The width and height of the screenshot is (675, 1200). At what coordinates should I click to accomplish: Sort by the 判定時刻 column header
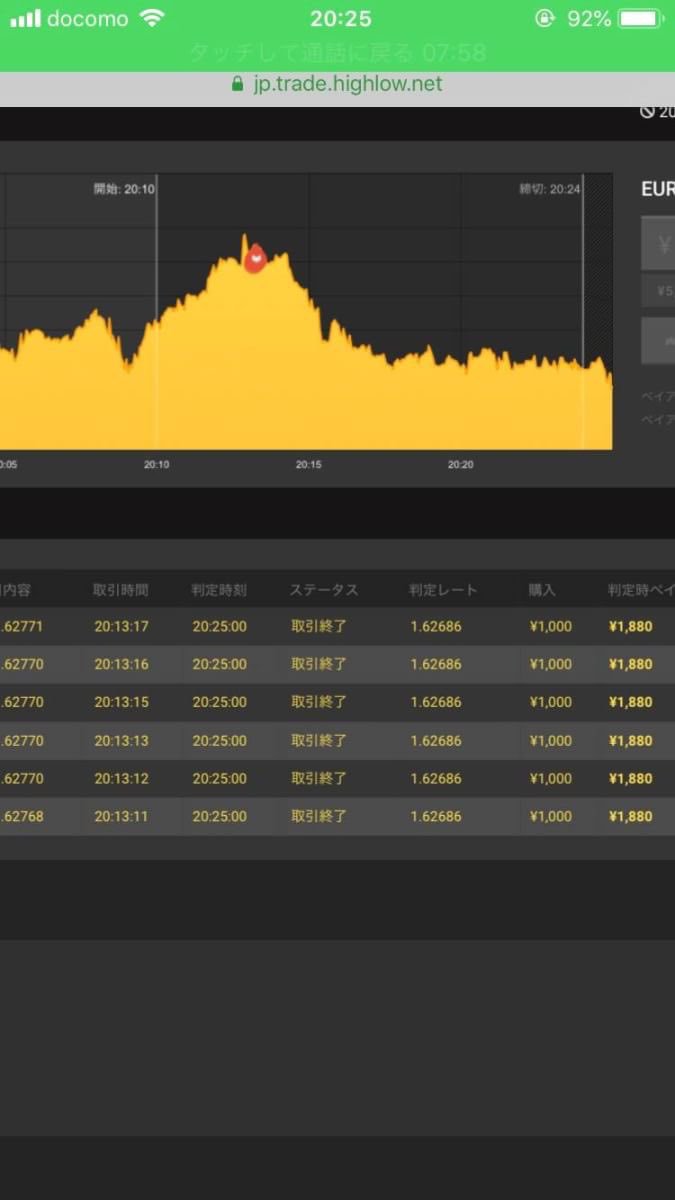point(219,590)
